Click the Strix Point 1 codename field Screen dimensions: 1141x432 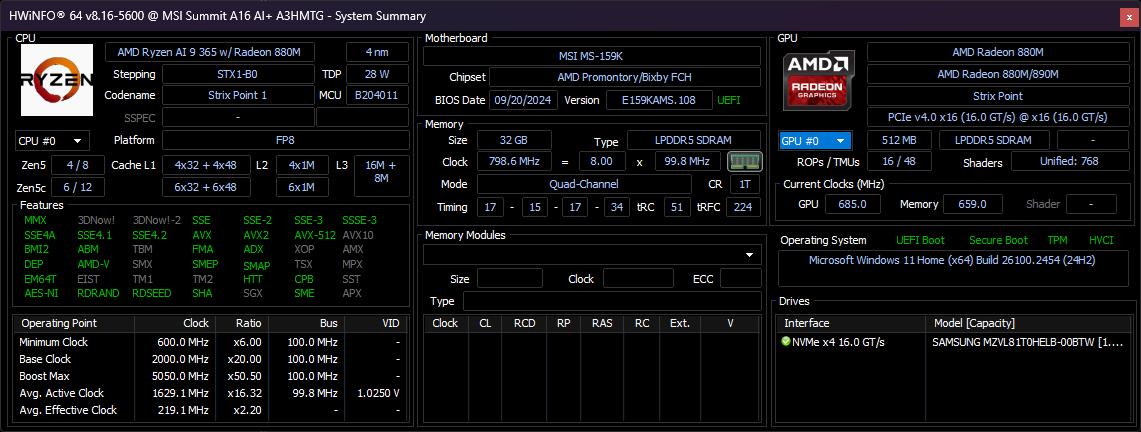coord(238,95)
